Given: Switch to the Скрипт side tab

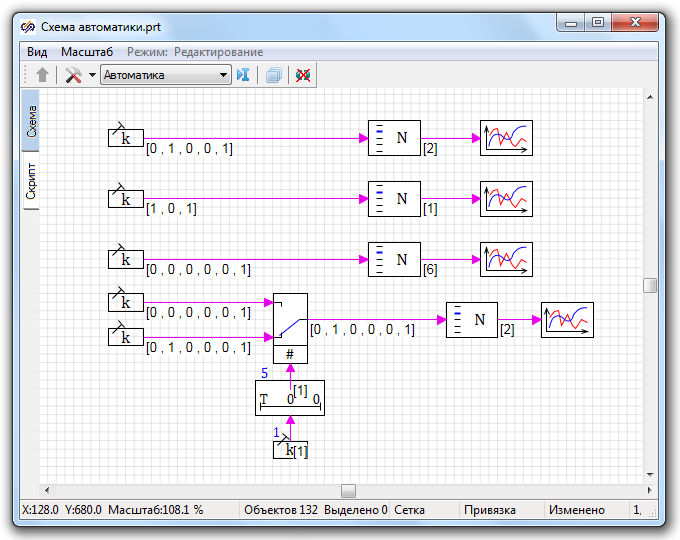Looking at the screenshot, I should 31,180.
